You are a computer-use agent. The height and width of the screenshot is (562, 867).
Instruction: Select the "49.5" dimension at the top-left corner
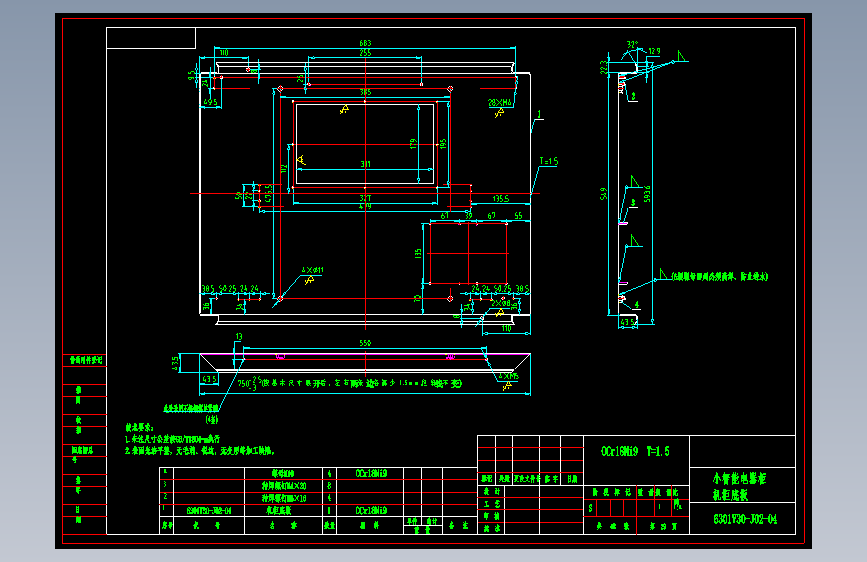pyautogui.click(x=210, y=102)
